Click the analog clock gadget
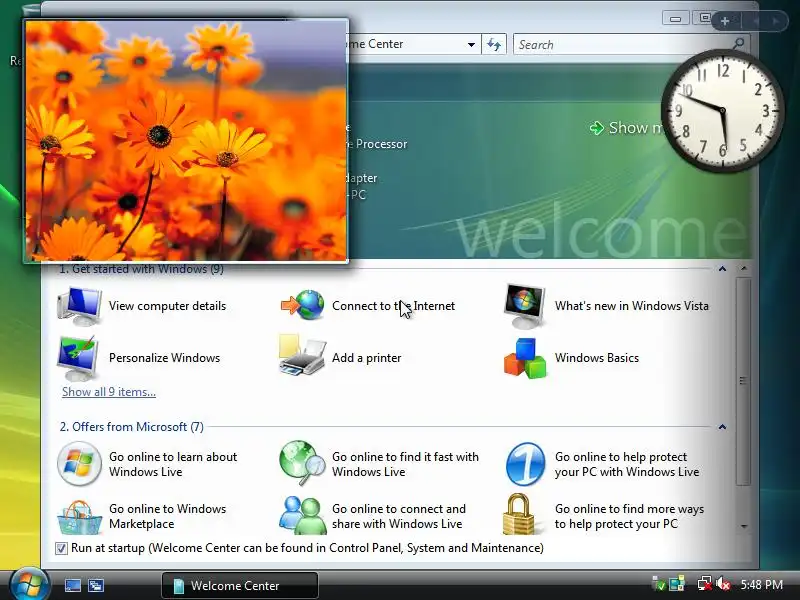Screen dimensions: 800x600 click(722, 110)
